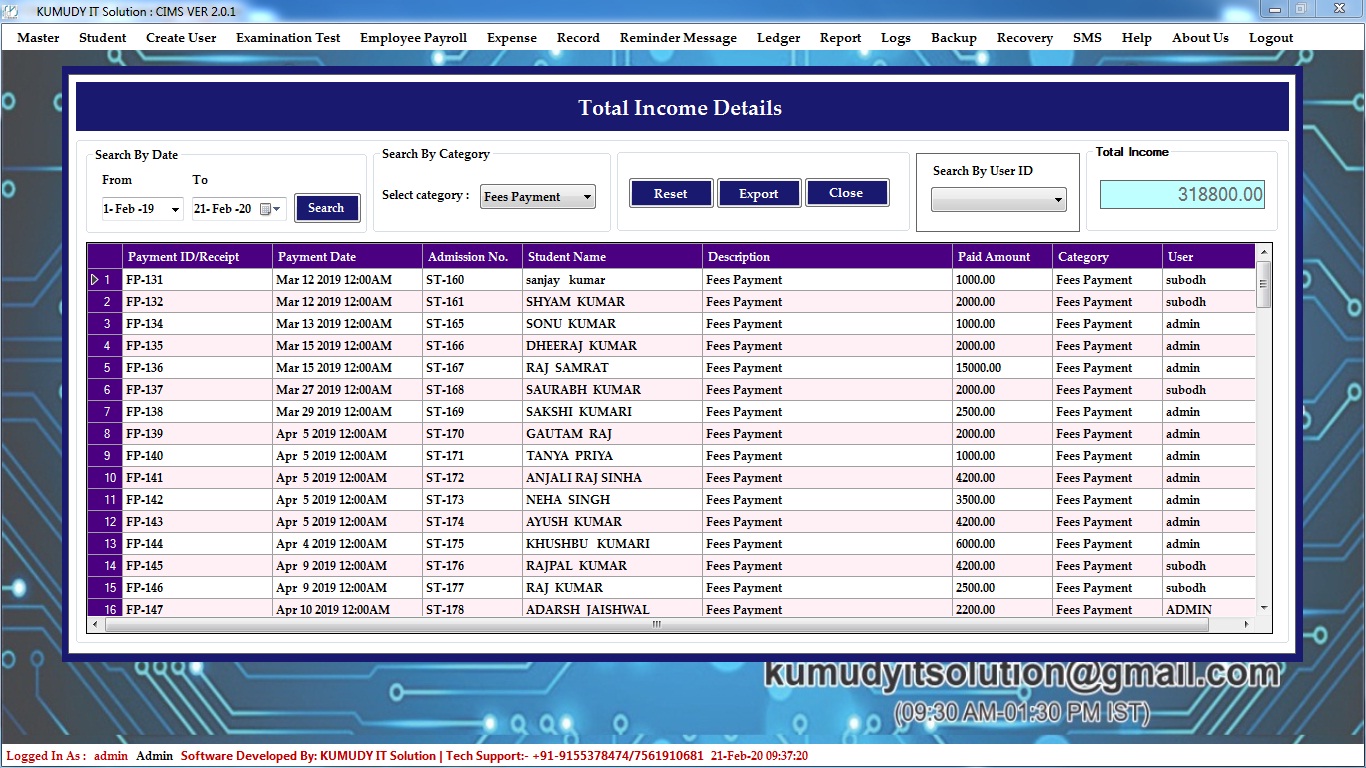Click the horizontal scrollbar thumb under the table

tap(656, 624)
